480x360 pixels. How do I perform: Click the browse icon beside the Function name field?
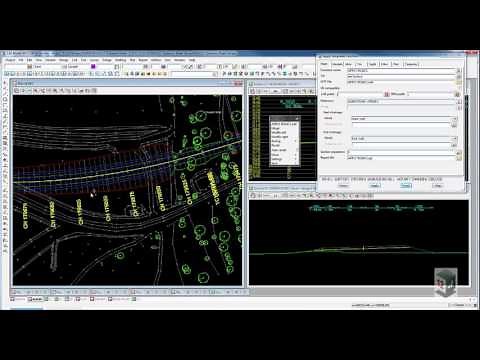click(x=459, y=70)
